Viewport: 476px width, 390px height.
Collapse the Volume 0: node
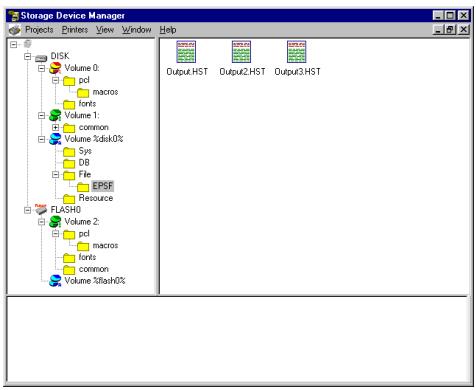tap(41, 68)
